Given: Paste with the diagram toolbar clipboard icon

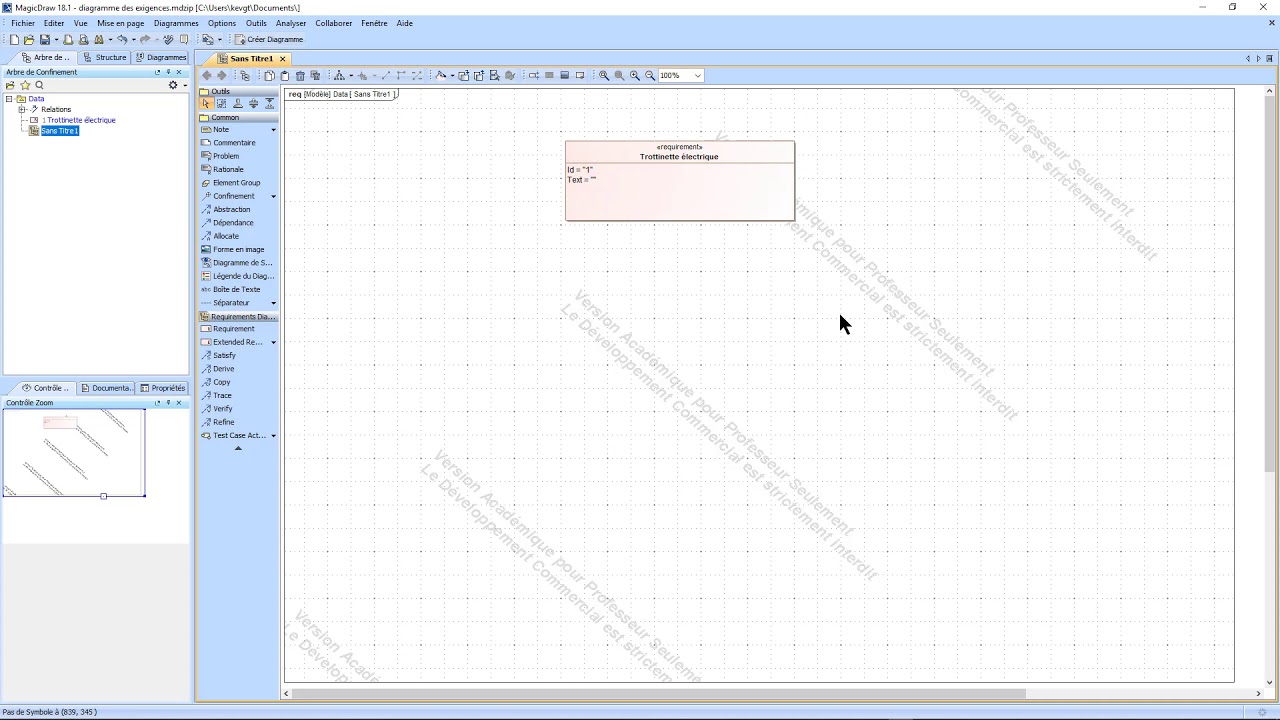Looking at the screenshot, I should point(284,75).
